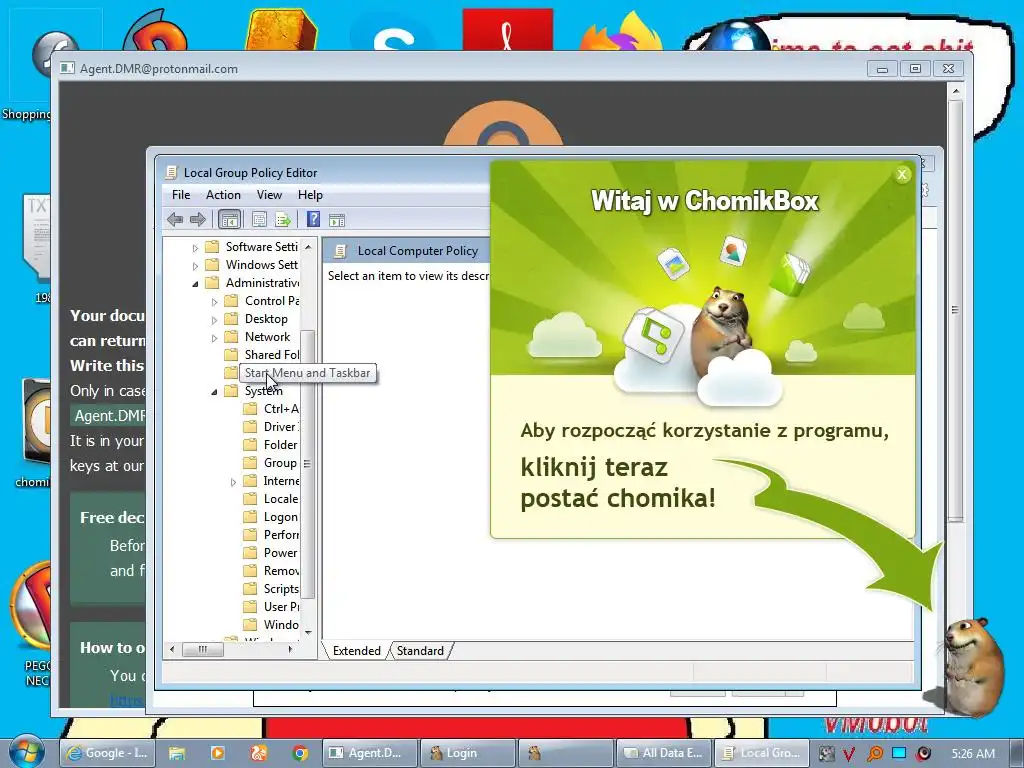Switch to Agent.D... taskbar window
The width and height of the screenshot is (1024, 768).
tap(369, 753)
